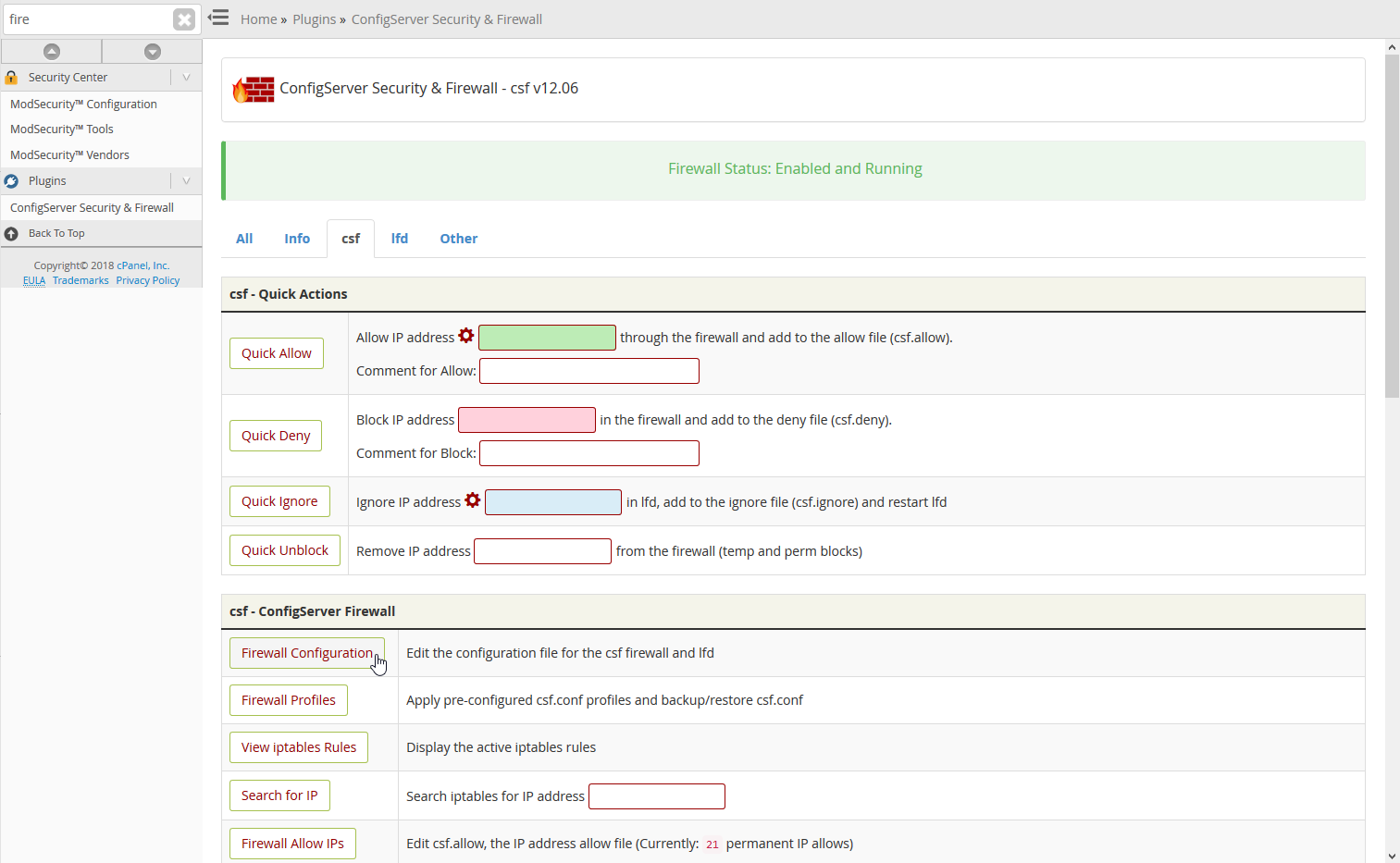Focus the Remove IP address input
Screen dimensions: 1400x863
click(542, 551)
